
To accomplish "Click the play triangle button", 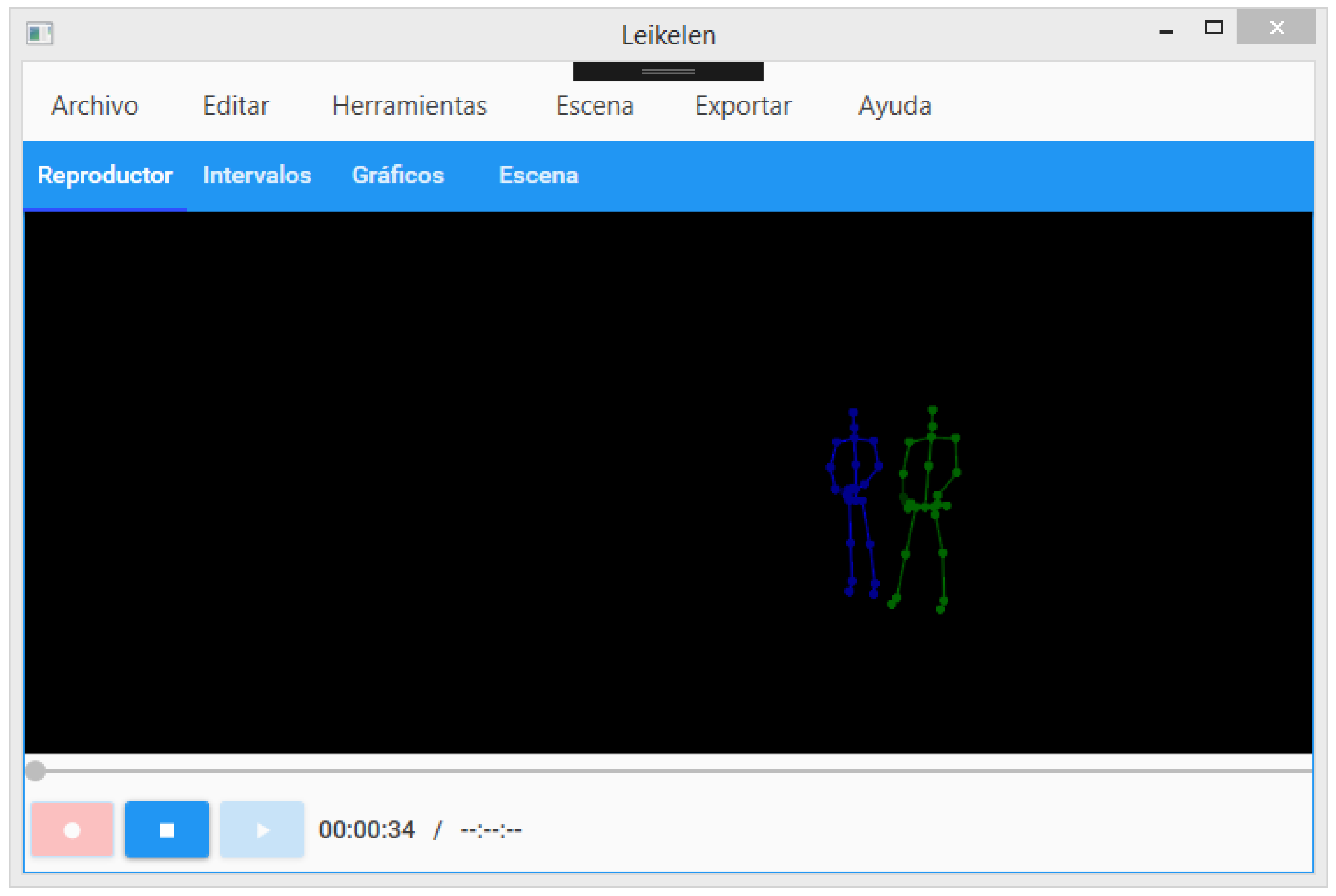I will [x=262, y=829].
